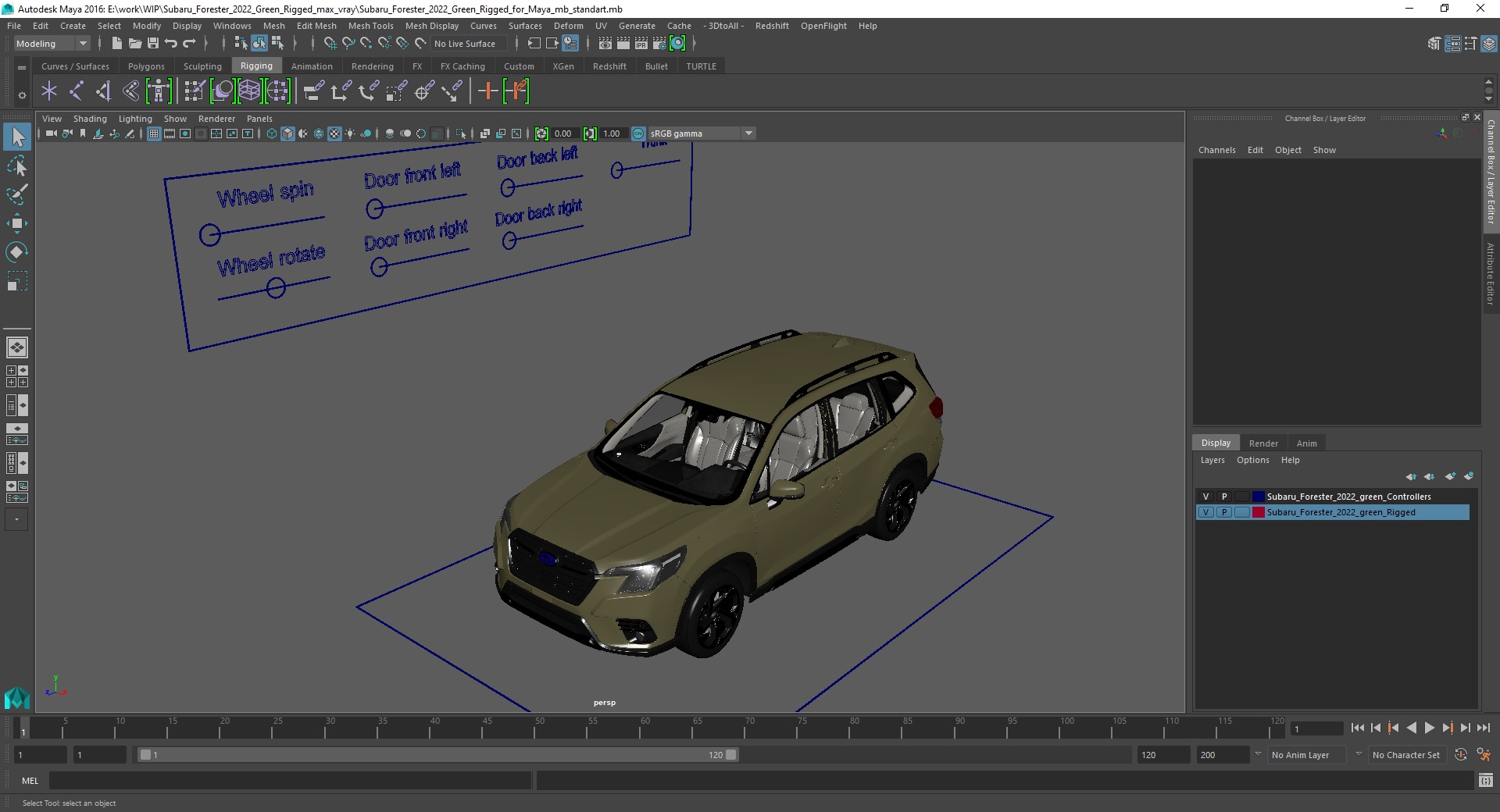The height and width of the screenshot is (812, 1500).
Task: Cycle display type box of Controllers layer
Action: tap(1242, 497)
